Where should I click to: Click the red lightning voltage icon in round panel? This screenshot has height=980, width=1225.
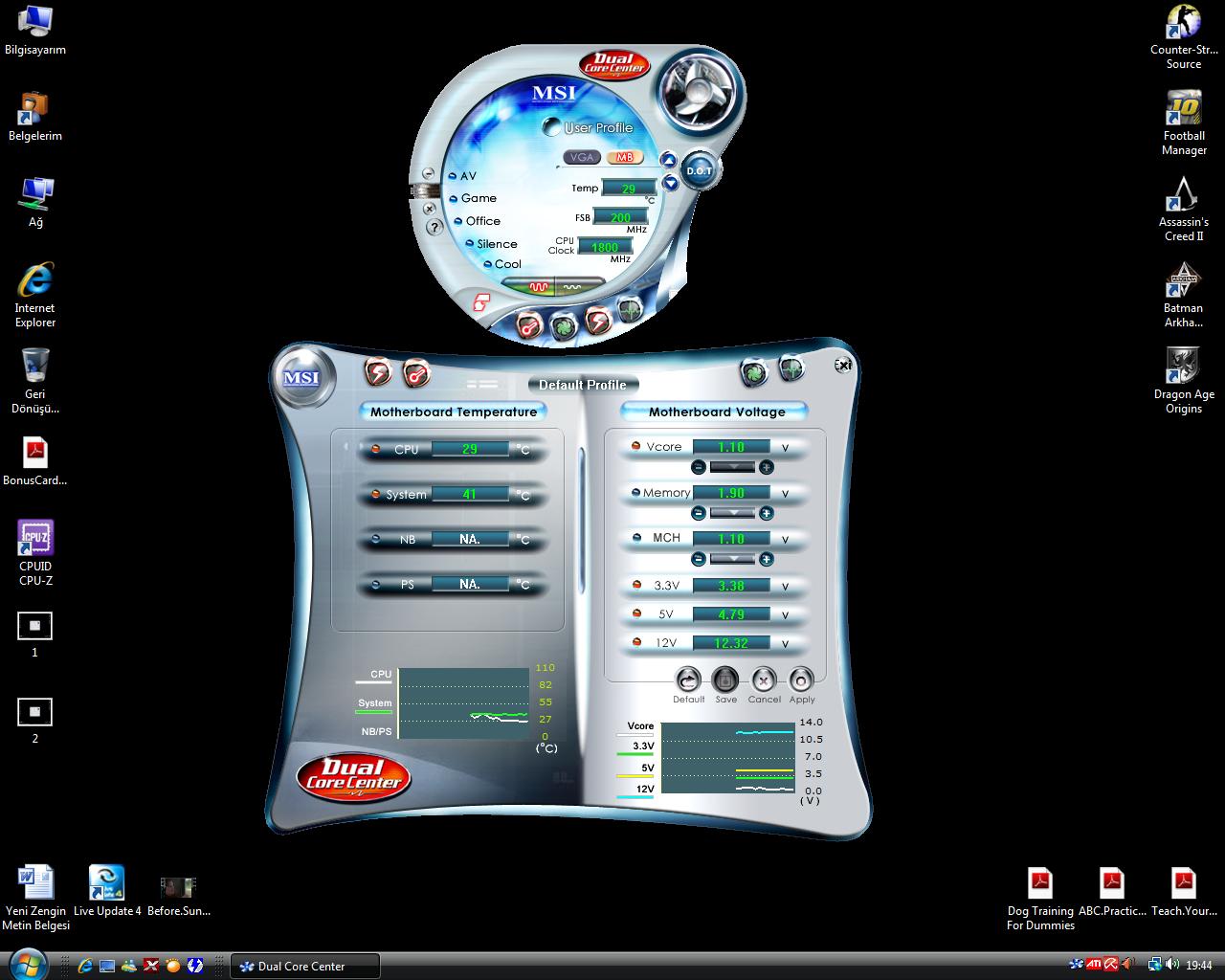598,321
